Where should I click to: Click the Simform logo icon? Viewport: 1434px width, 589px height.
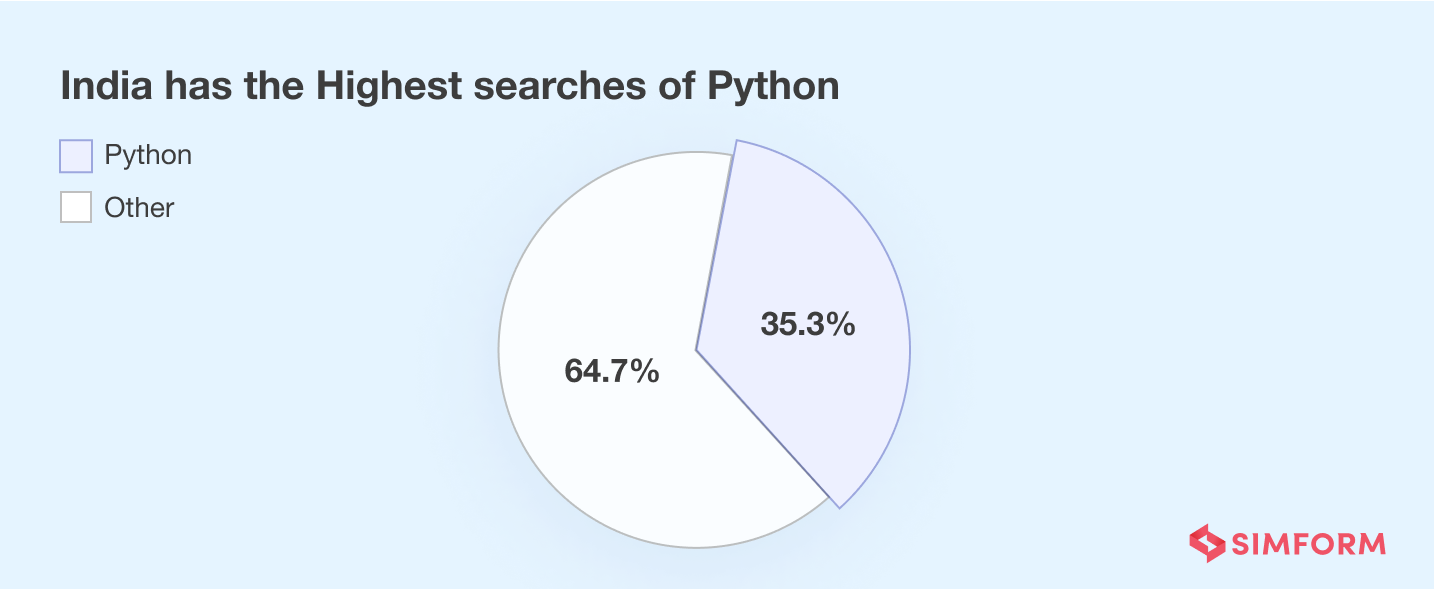pos(1206,543)
